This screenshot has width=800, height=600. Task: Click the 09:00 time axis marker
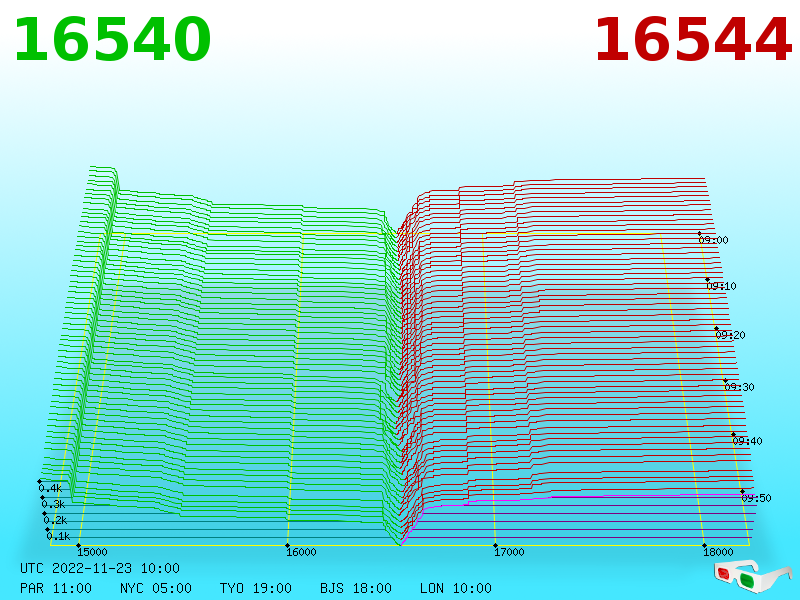tap(713, 240)
